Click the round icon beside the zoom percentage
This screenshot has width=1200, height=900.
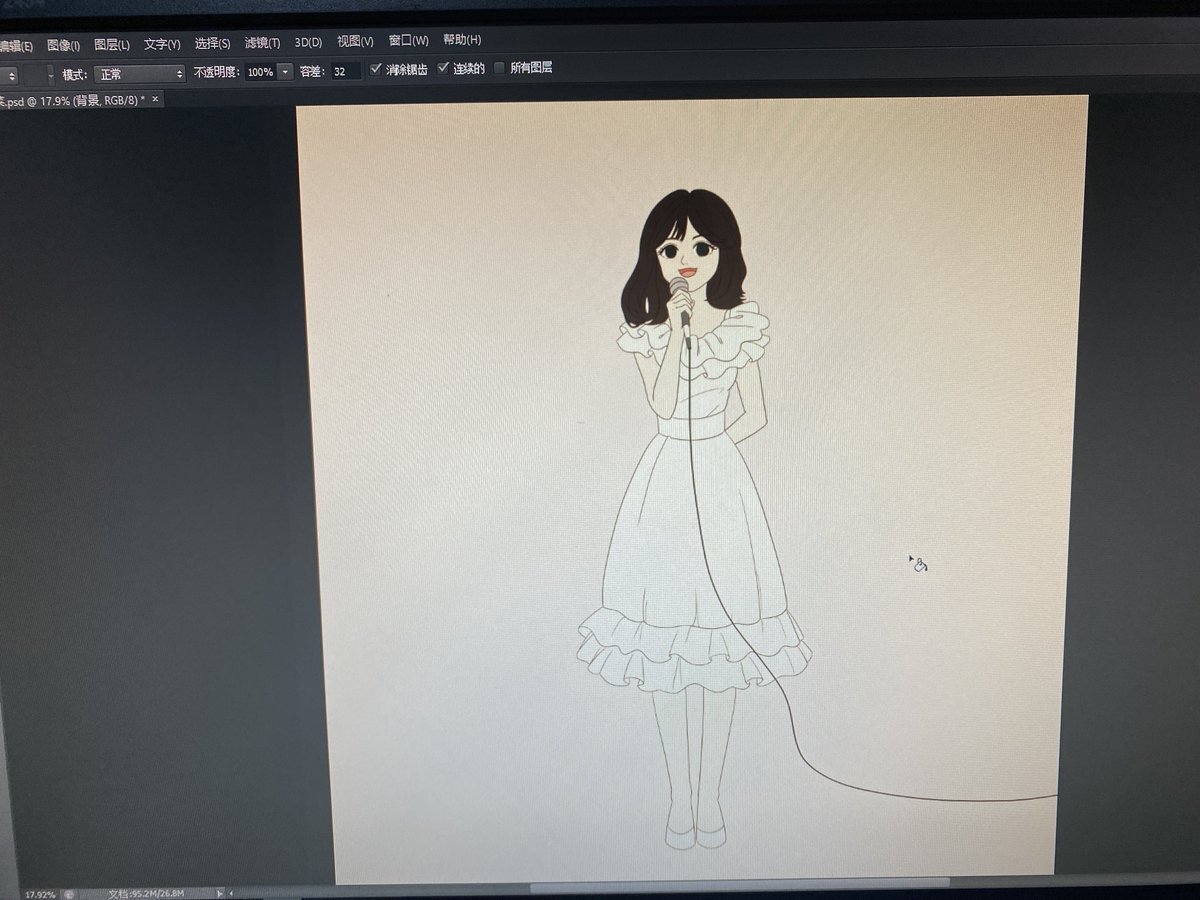tap(69, 893)
